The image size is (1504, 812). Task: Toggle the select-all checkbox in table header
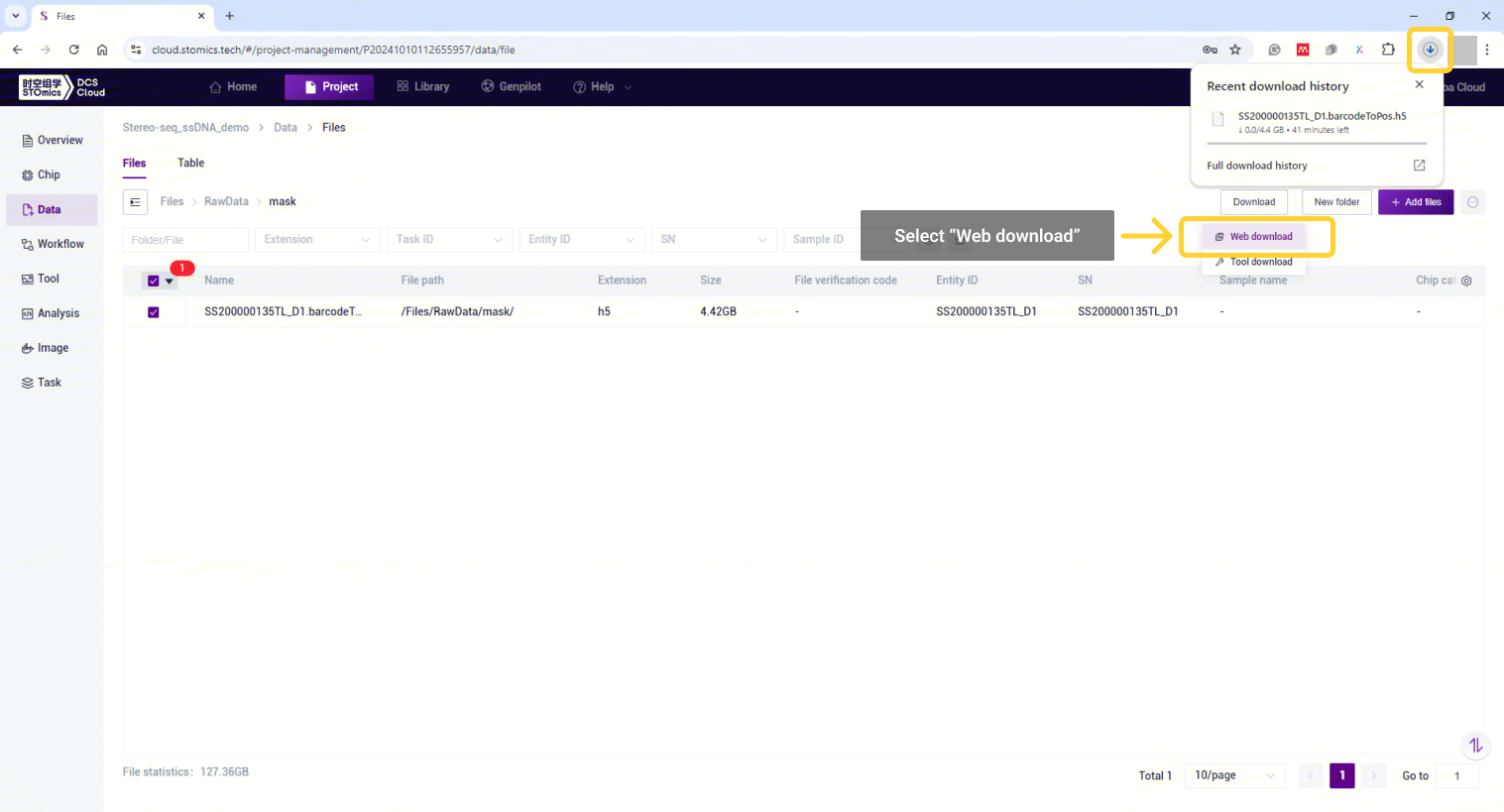click(x=154, y=281)
